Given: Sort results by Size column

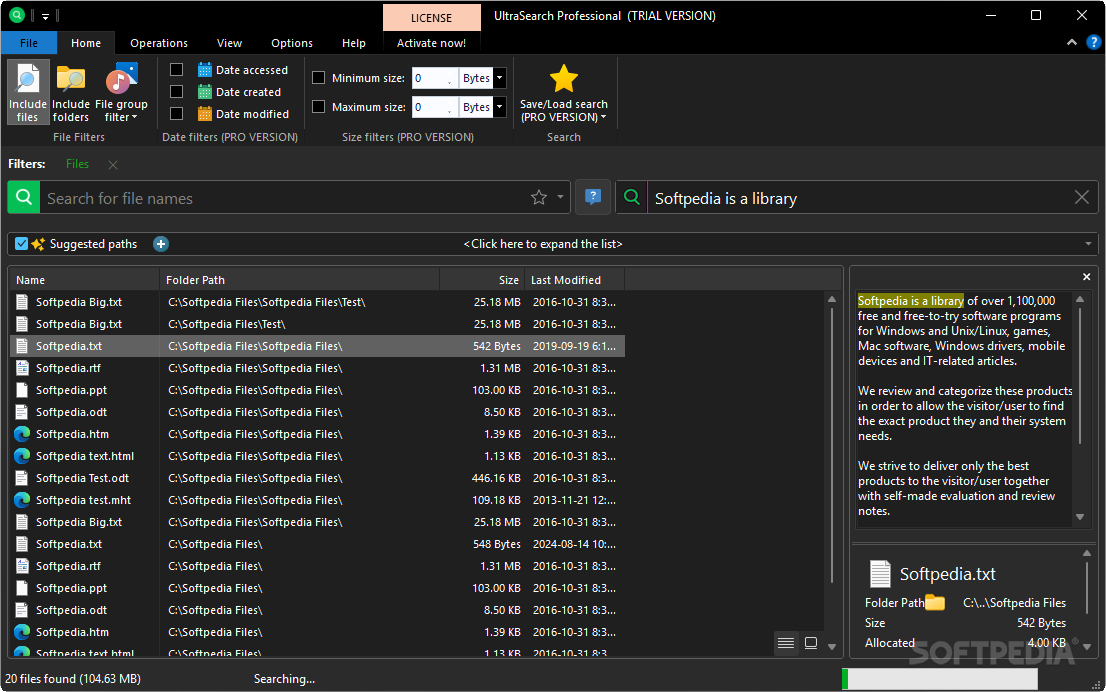Looking at the screenshot, I should [482, 280].
